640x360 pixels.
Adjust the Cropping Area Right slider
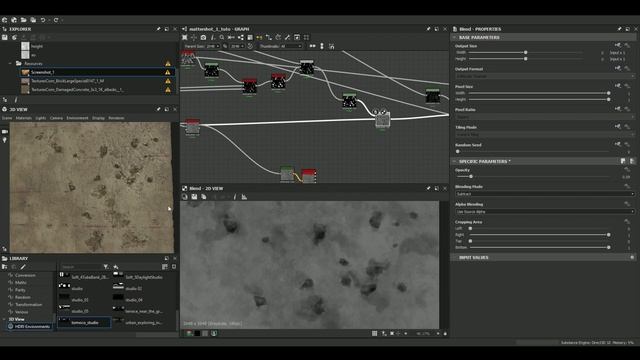pos(609,235)
